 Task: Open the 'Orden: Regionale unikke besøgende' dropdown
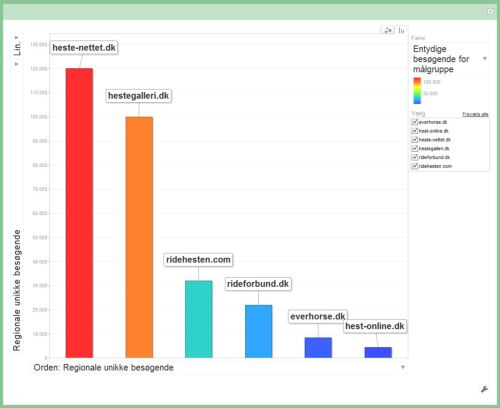(220, 367)
